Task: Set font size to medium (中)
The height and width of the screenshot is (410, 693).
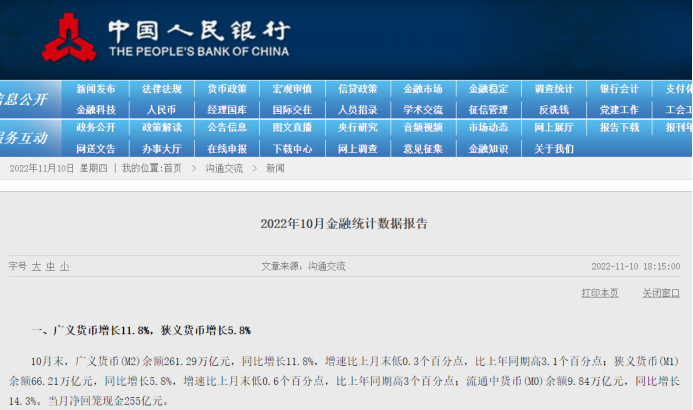Action: pyautogui.click(x=50, y=267)
